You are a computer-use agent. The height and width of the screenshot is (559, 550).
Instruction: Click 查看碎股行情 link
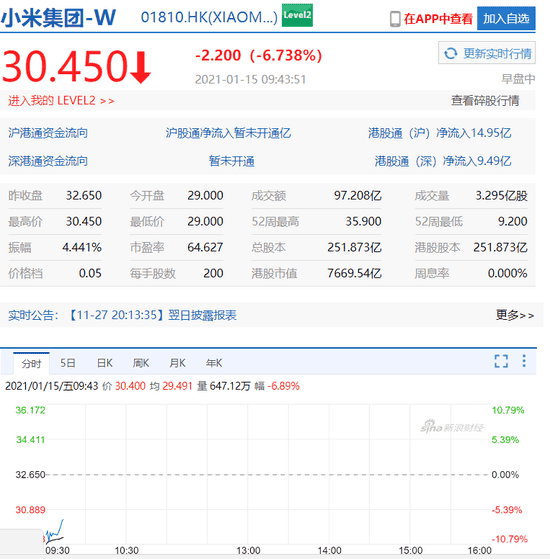(x=485, y=101)
